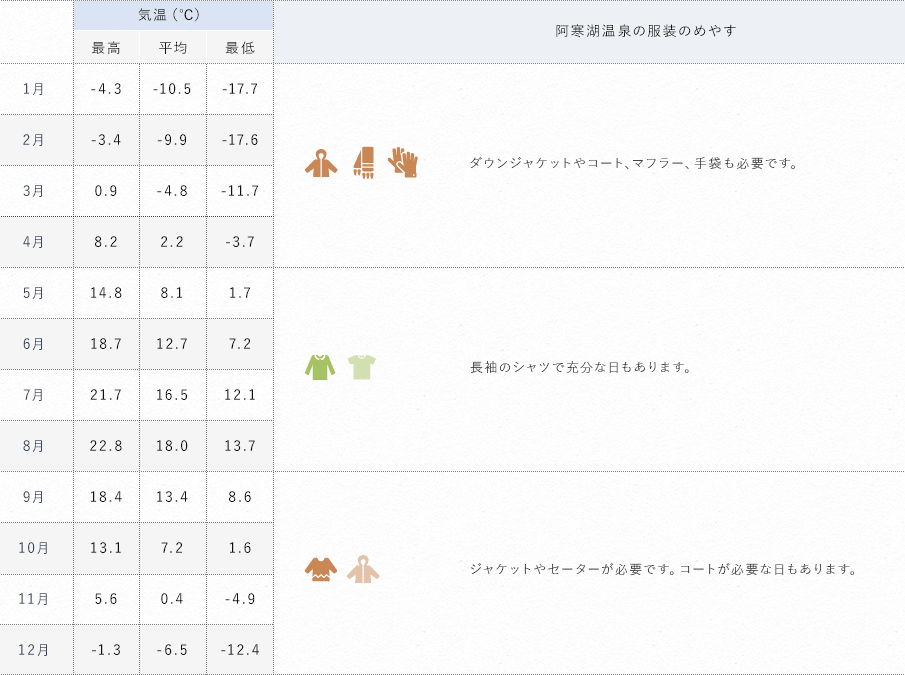905x675 pixels.
Task: Click the January minimum value -17.7
Action: point(240,89)
